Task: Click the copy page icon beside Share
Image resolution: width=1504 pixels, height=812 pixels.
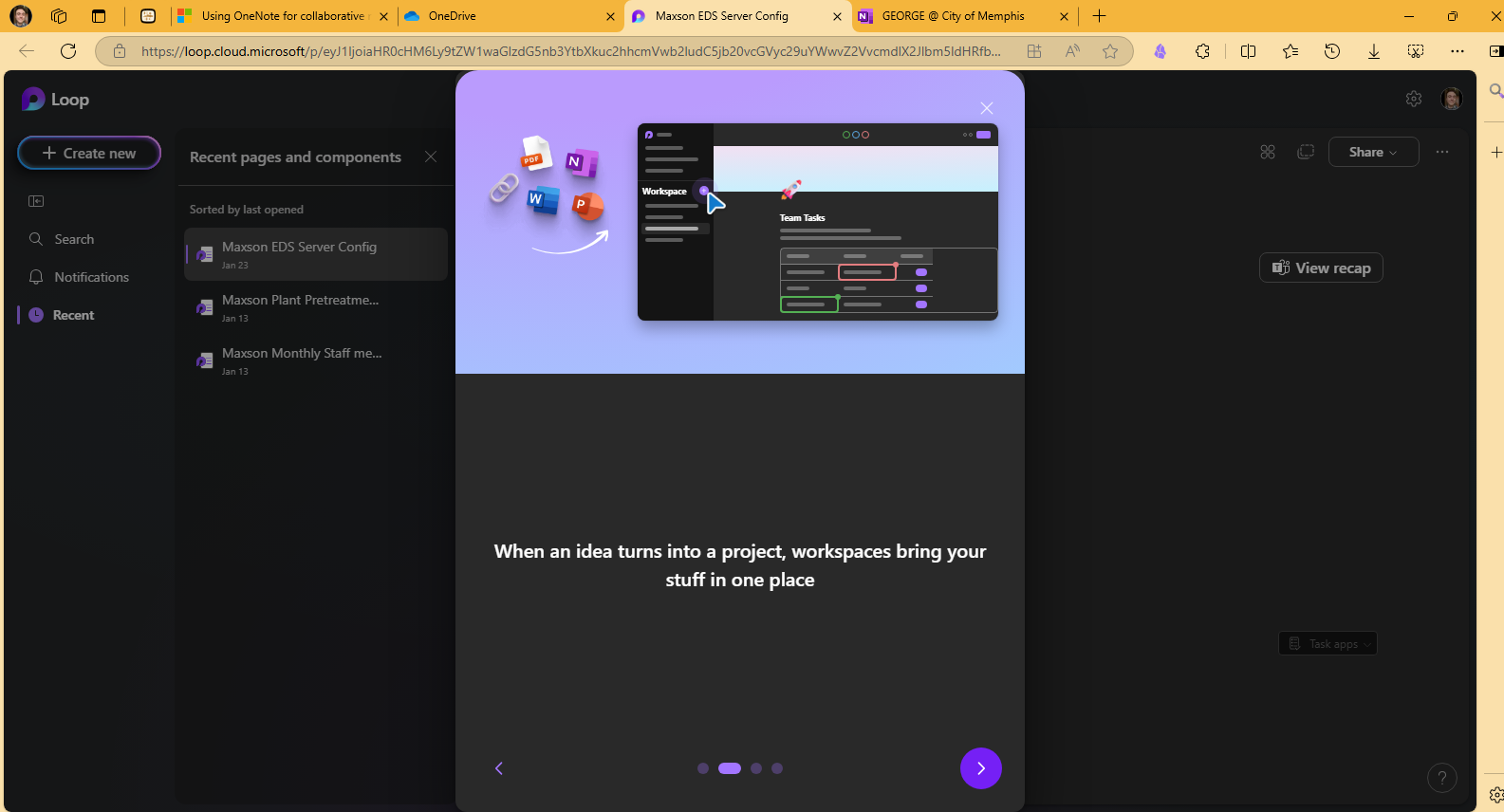Action: (1306, 152)
